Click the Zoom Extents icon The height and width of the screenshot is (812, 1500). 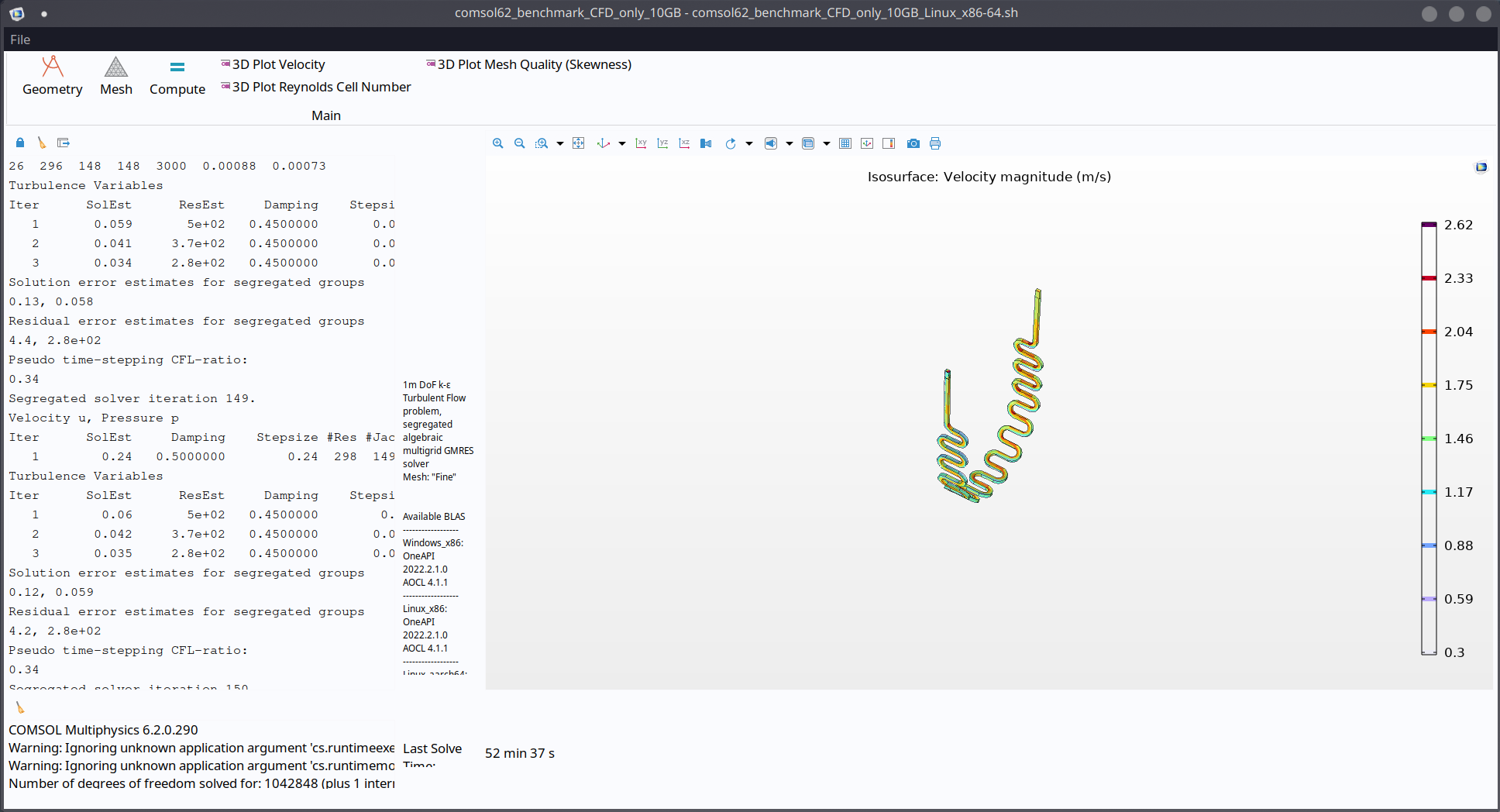coord(579,143)
